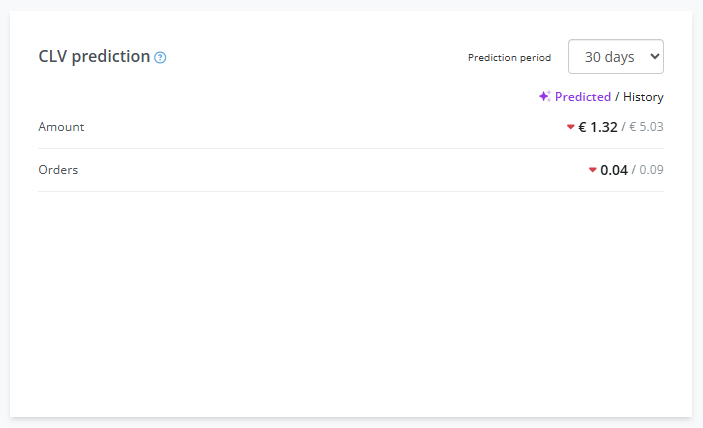Click the slash between Predicted and History
The height and width of the screenshot is (428, 703).
617,97
